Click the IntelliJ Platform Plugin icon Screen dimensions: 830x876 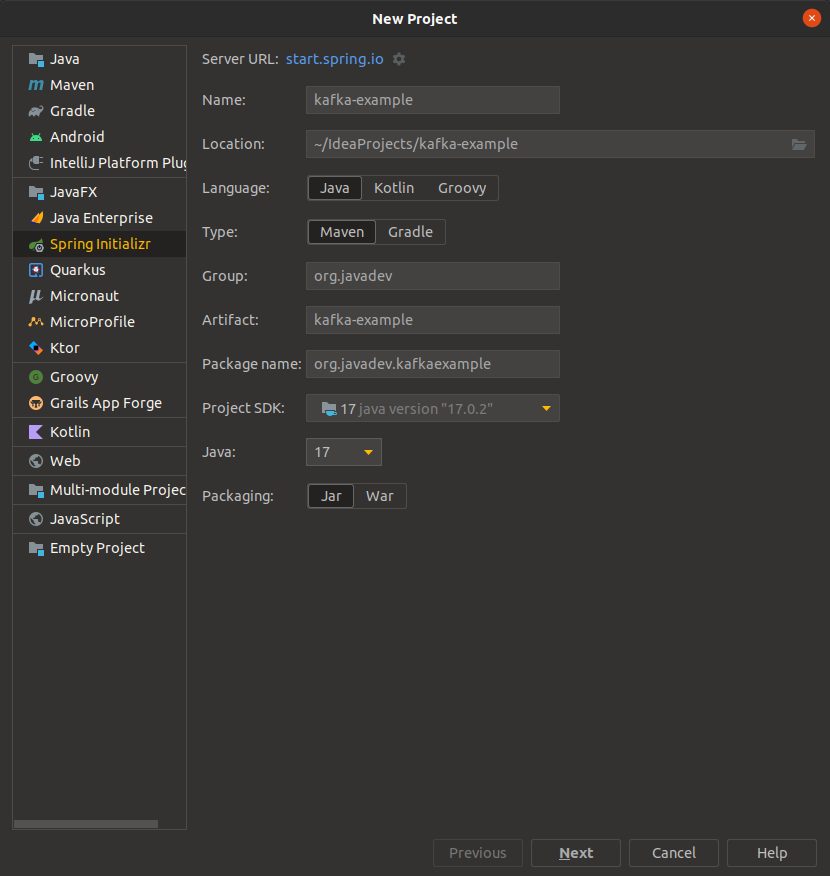(x=36, y=163)
